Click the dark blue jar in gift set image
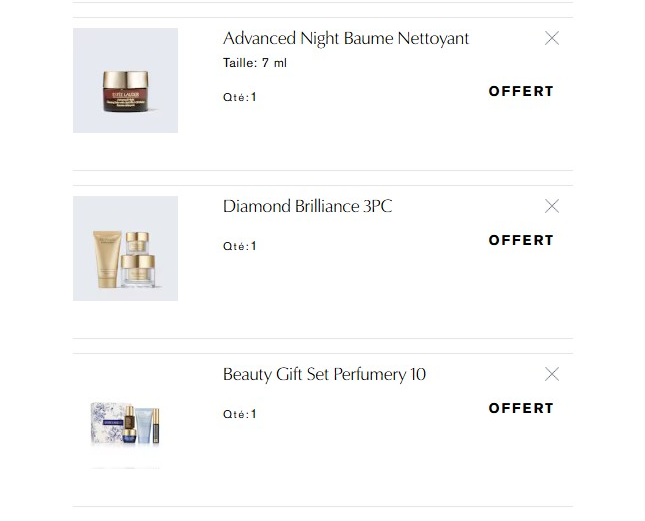Viewport: 645px width, 521px height. [x=129, y=436]
